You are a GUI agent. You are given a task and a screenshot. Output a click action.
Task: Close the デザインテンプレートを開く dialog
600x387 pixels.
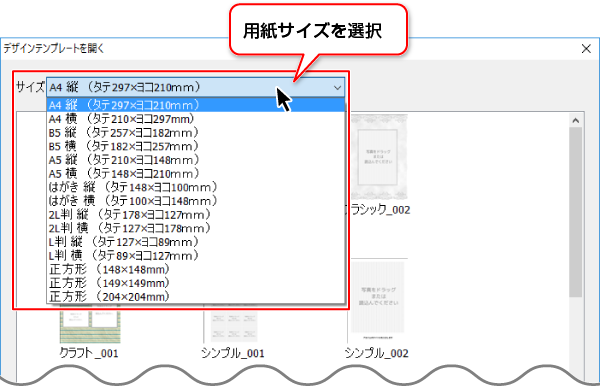pyautogui.click(x=586, y=49)
